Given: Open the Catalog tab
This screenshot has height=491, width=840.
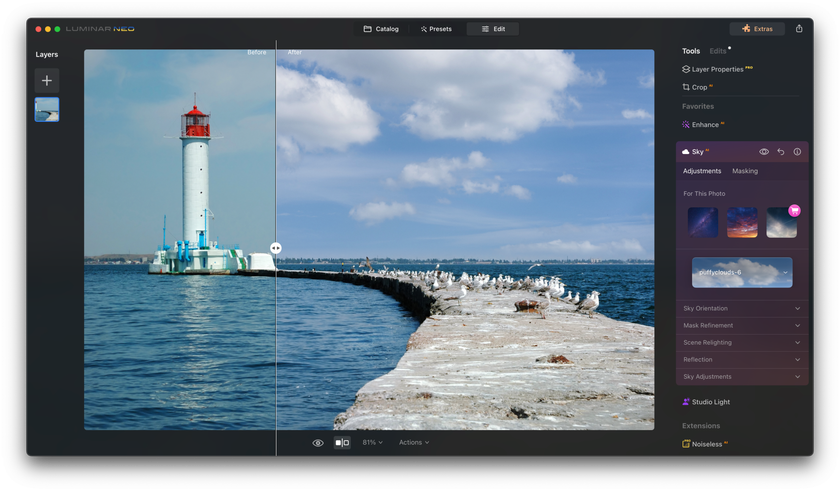Looking at the screenshot, I should pyautogui.click(x=381, y=29).
